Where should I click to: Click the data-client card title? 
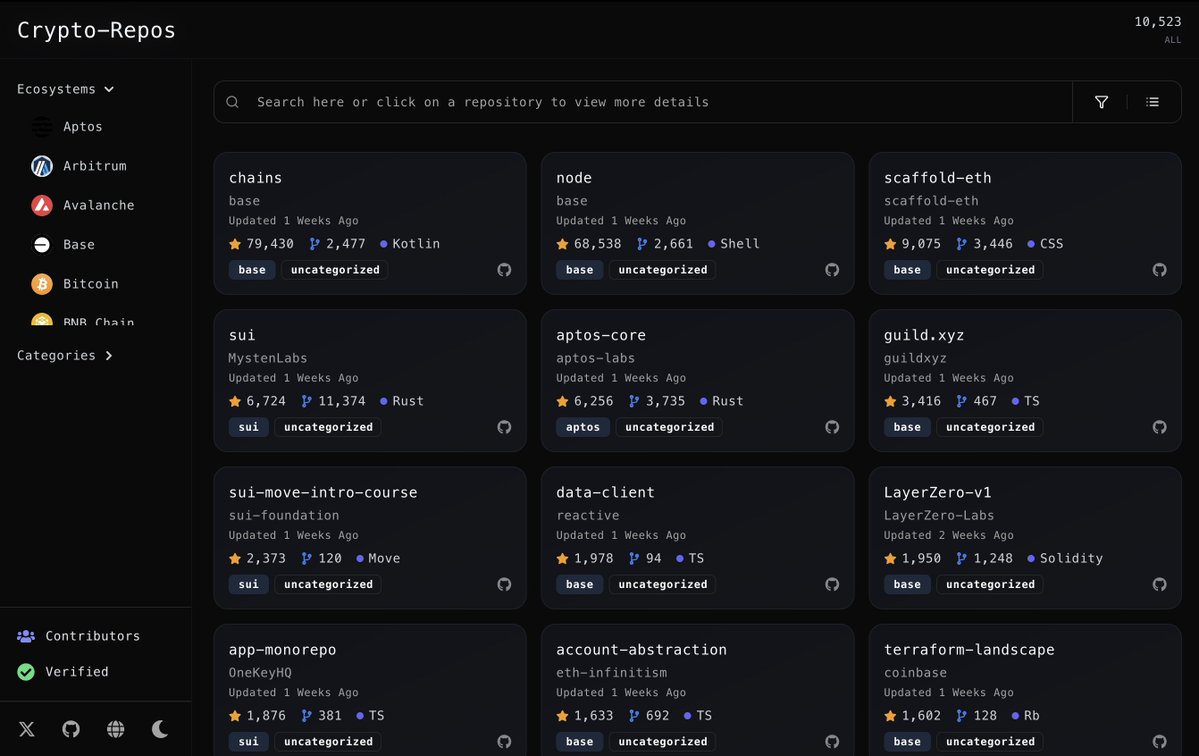point(606,492)
